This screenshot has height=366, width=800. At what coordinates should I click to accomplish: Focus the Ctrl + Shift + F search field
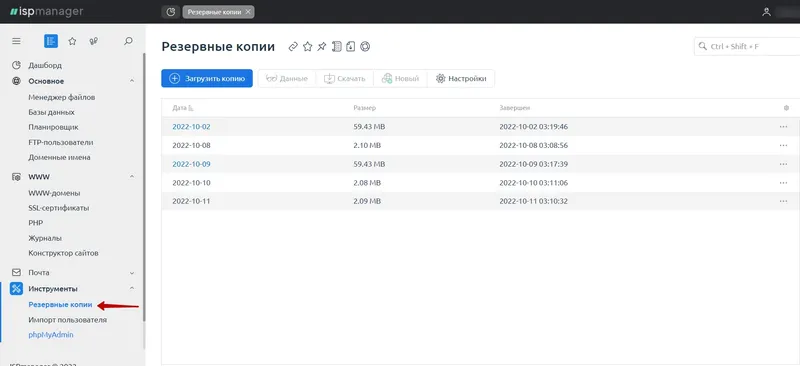[x=747, y=46]
